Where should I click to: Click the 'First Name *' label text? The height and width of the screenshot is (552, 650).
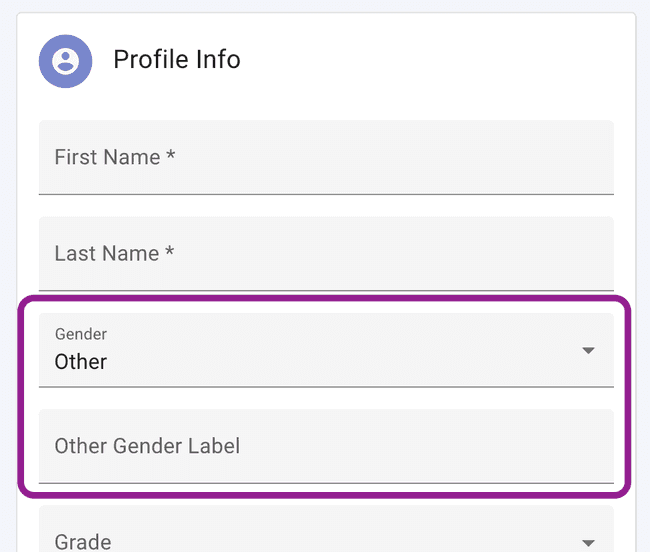click(x=115, y=157)
